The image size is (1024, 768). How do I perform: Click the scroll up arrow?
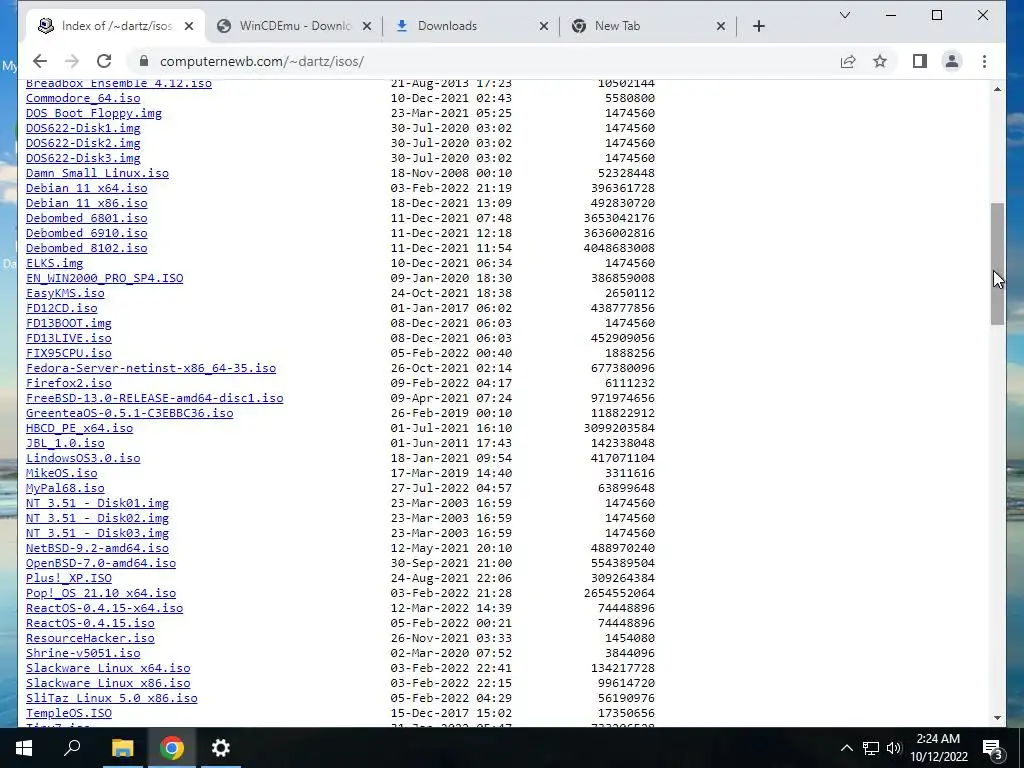[x=997, y=88]
